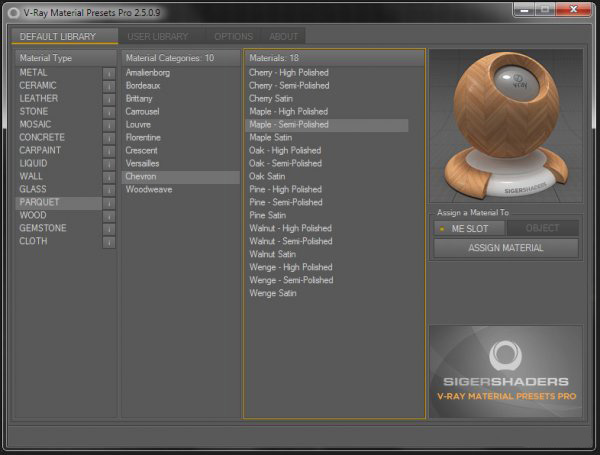Image resolution: width=600 pixels, height=455 pixels.
Task: Select the ME SLOT assignment option
Action: 470,228
